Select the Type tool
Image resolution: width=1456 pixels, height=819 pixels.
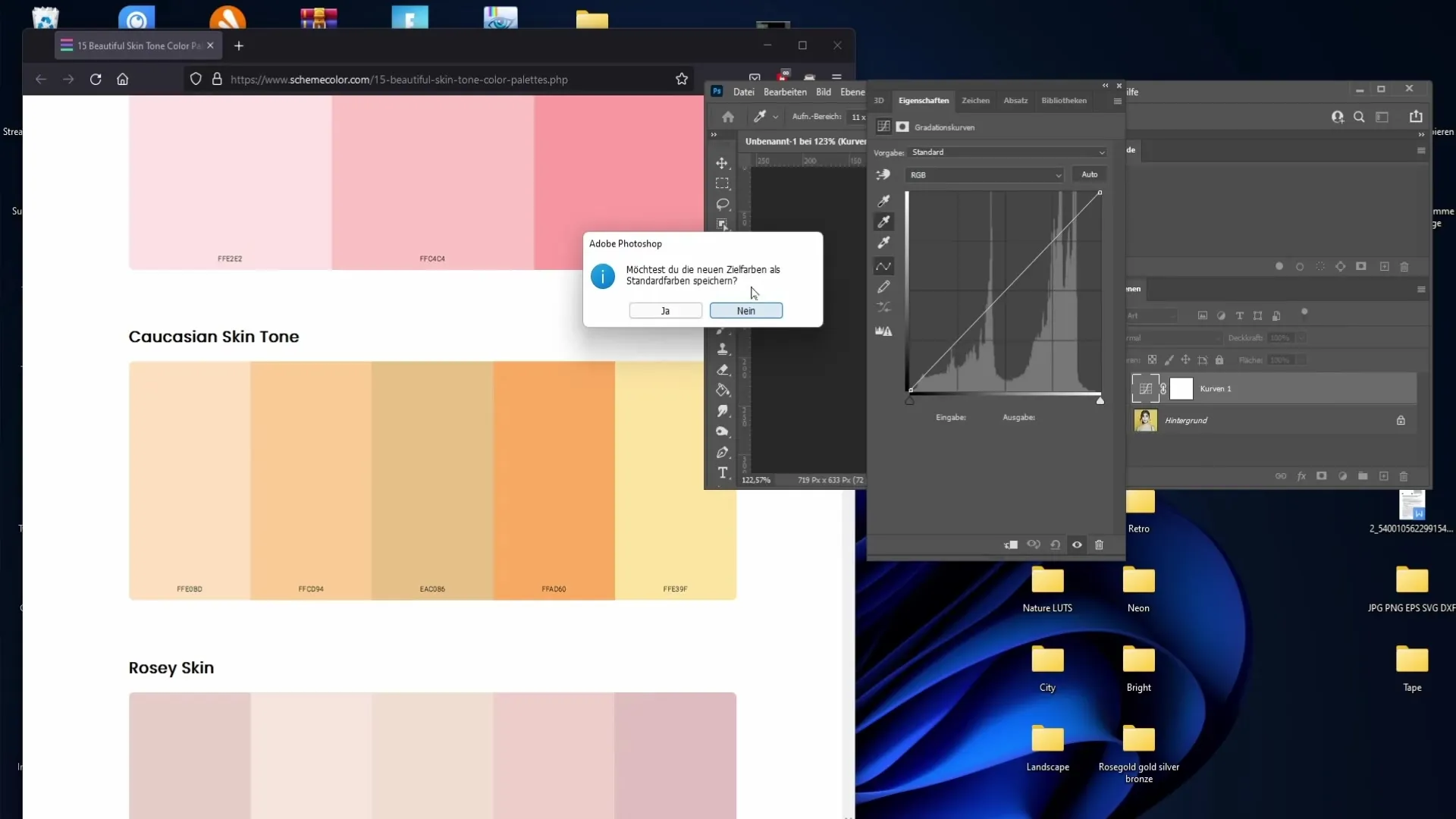pos(723,472)
